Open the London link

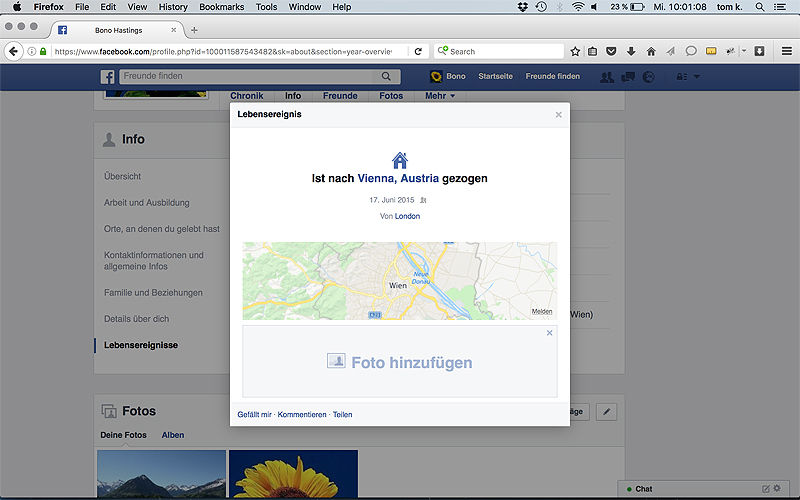pos(407,216)
